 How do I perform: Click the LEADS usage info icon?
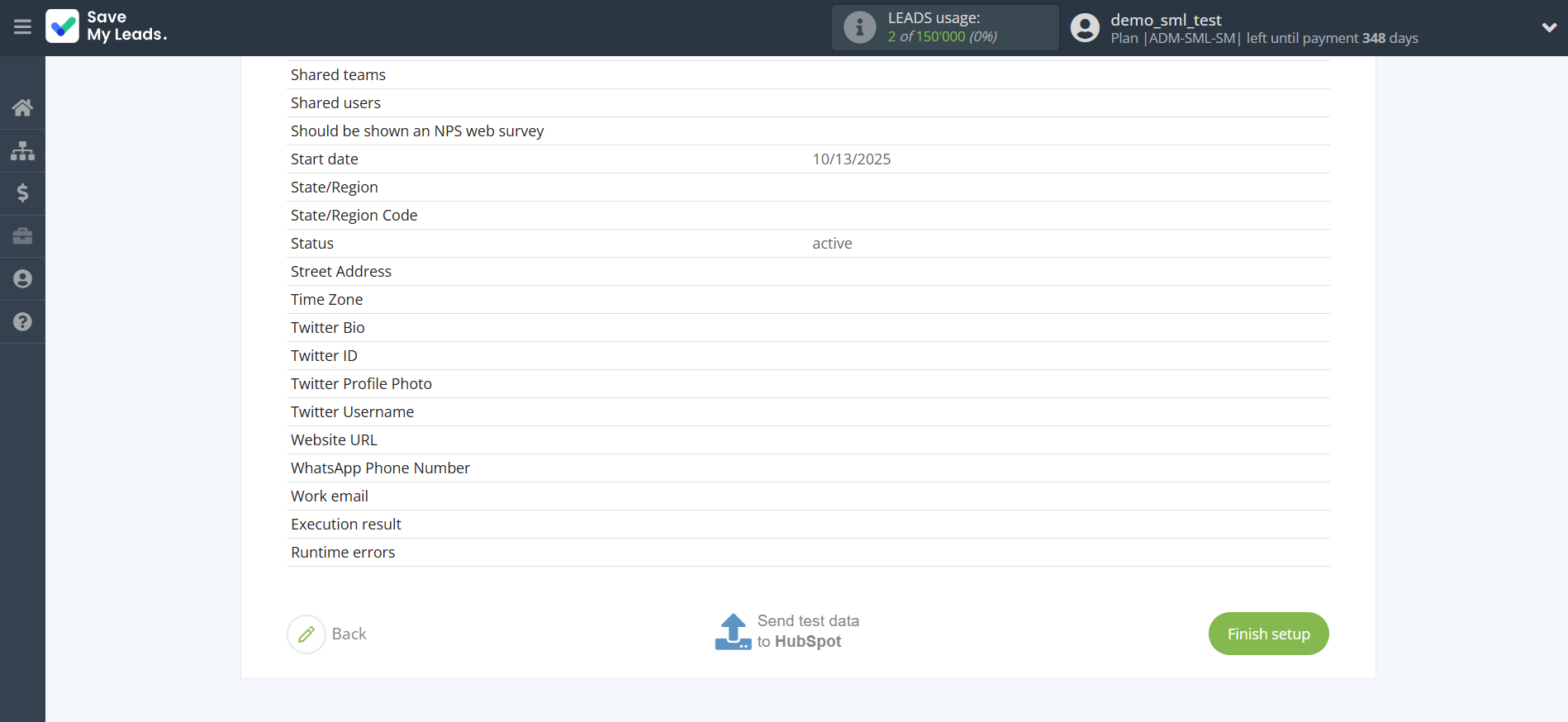click(859, 27)
